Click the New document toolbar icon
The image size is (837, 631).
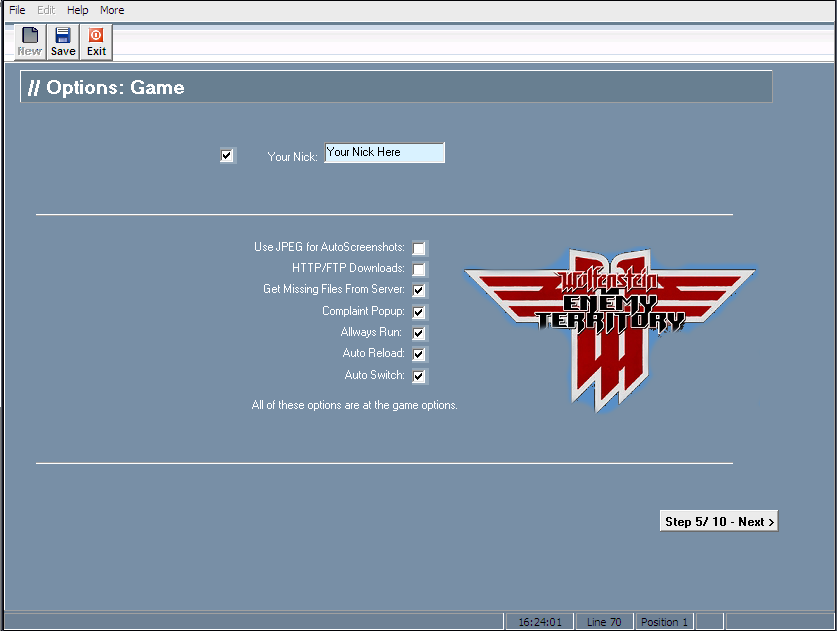[x=30, y=42]
